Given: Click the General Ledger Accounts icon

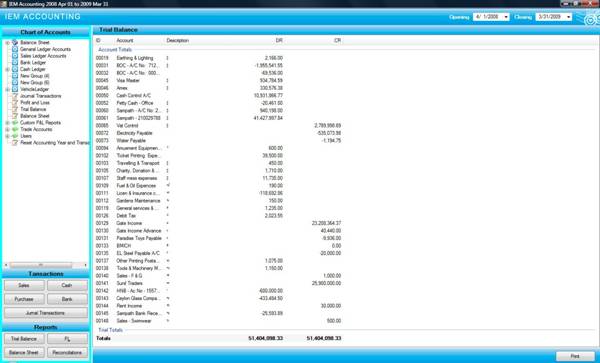Looking at the screenshot, I should point(15,49).
